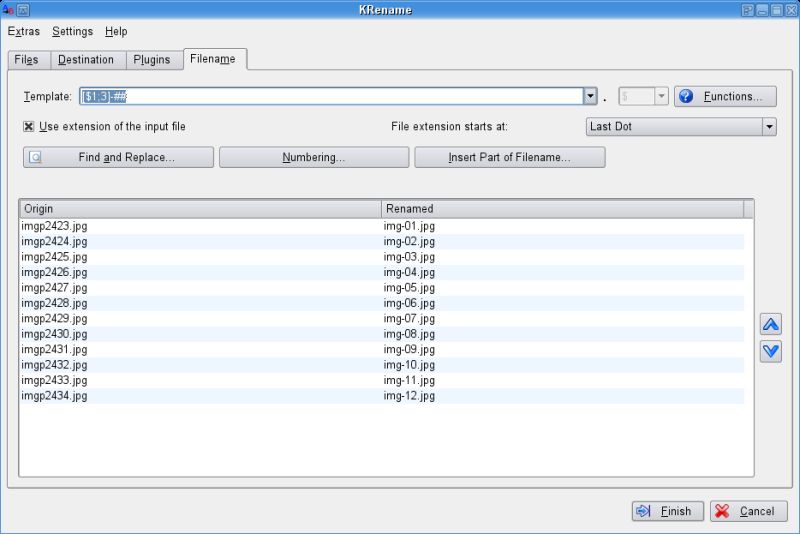Switch to the Destination tab
The image size is (800, 534).
(88, 60)
